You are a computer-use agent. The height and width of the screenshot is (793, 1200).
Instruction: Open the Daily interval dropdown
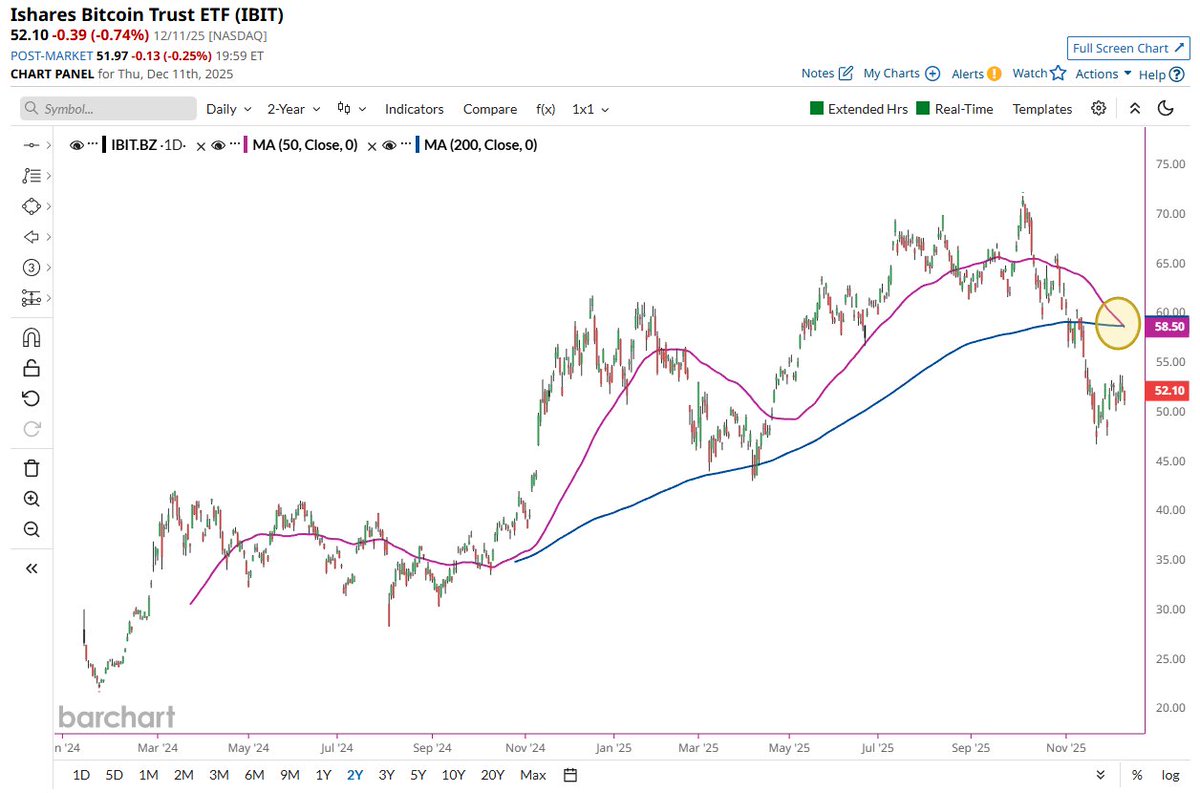(228, 109)
